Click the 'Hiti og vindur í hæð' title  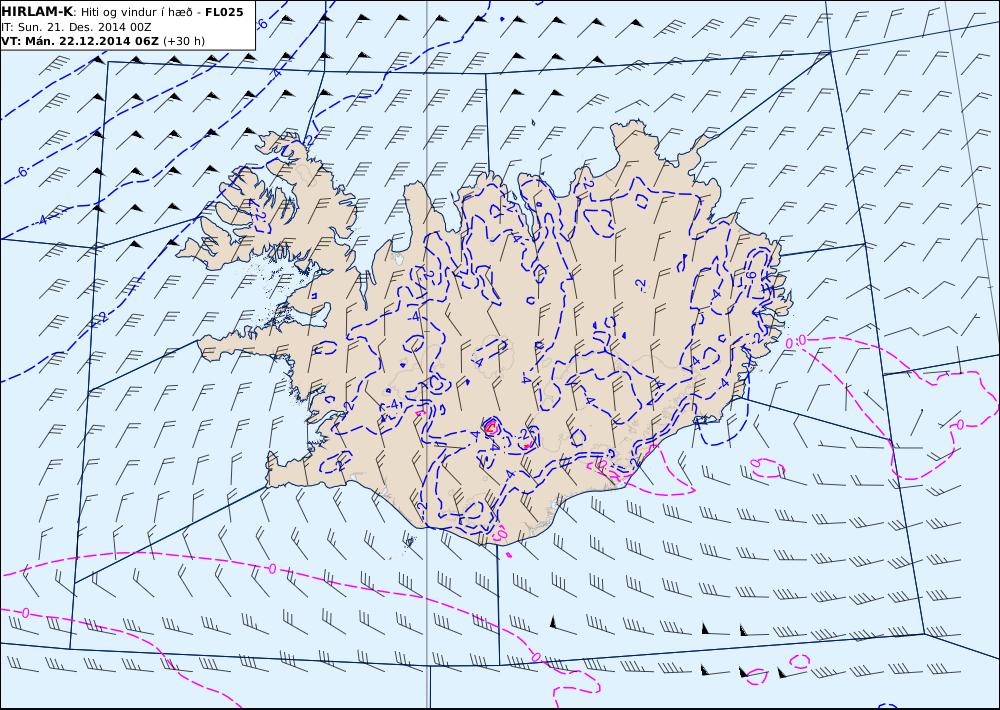(136, 12)
